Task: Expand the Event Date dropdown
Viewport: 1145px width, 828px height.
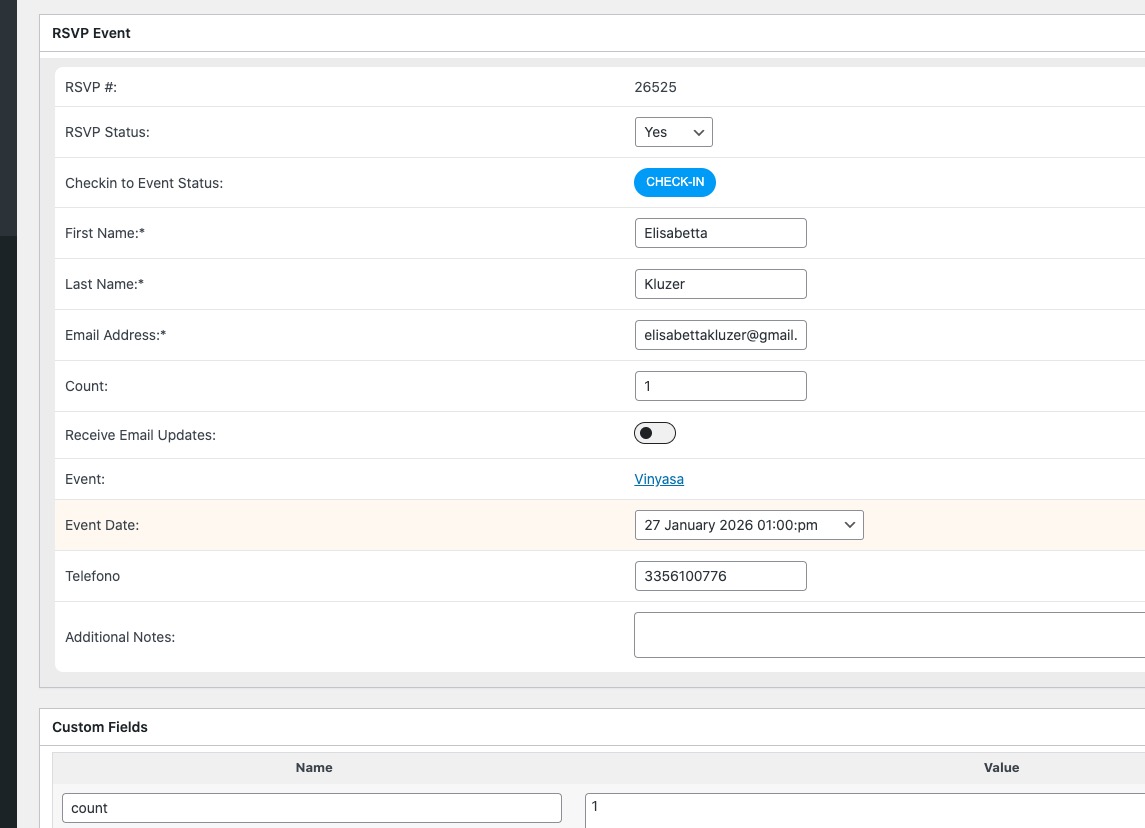Action: (x=748, y=525)
